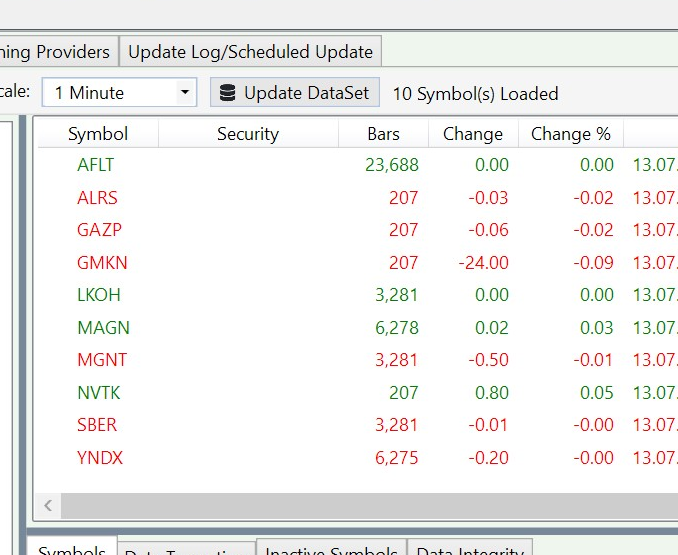Screen dimensions: 678x555
Task: Click the Update DataSet button
Action: point(295,92)
